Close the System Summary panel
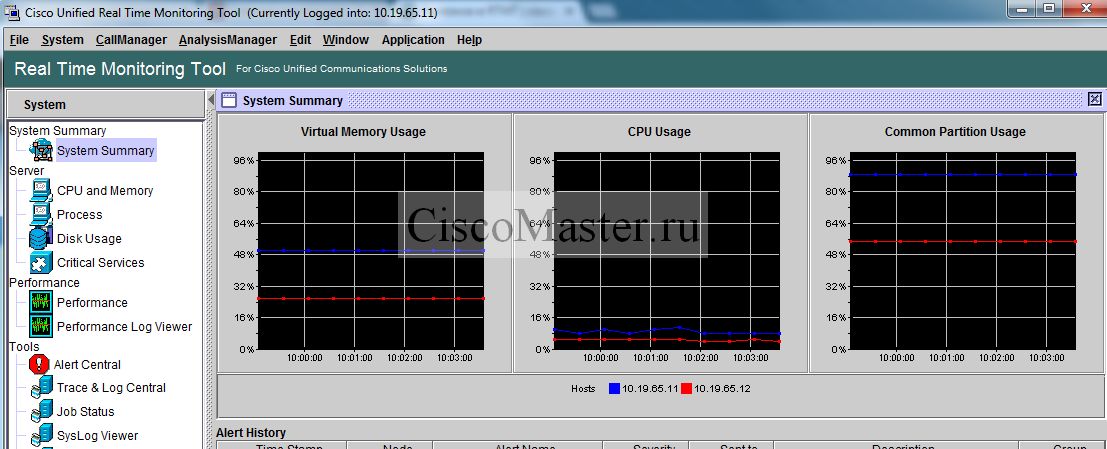Screen dimensions: 1107x449 pyautogui.click(x=1094, y=100)
